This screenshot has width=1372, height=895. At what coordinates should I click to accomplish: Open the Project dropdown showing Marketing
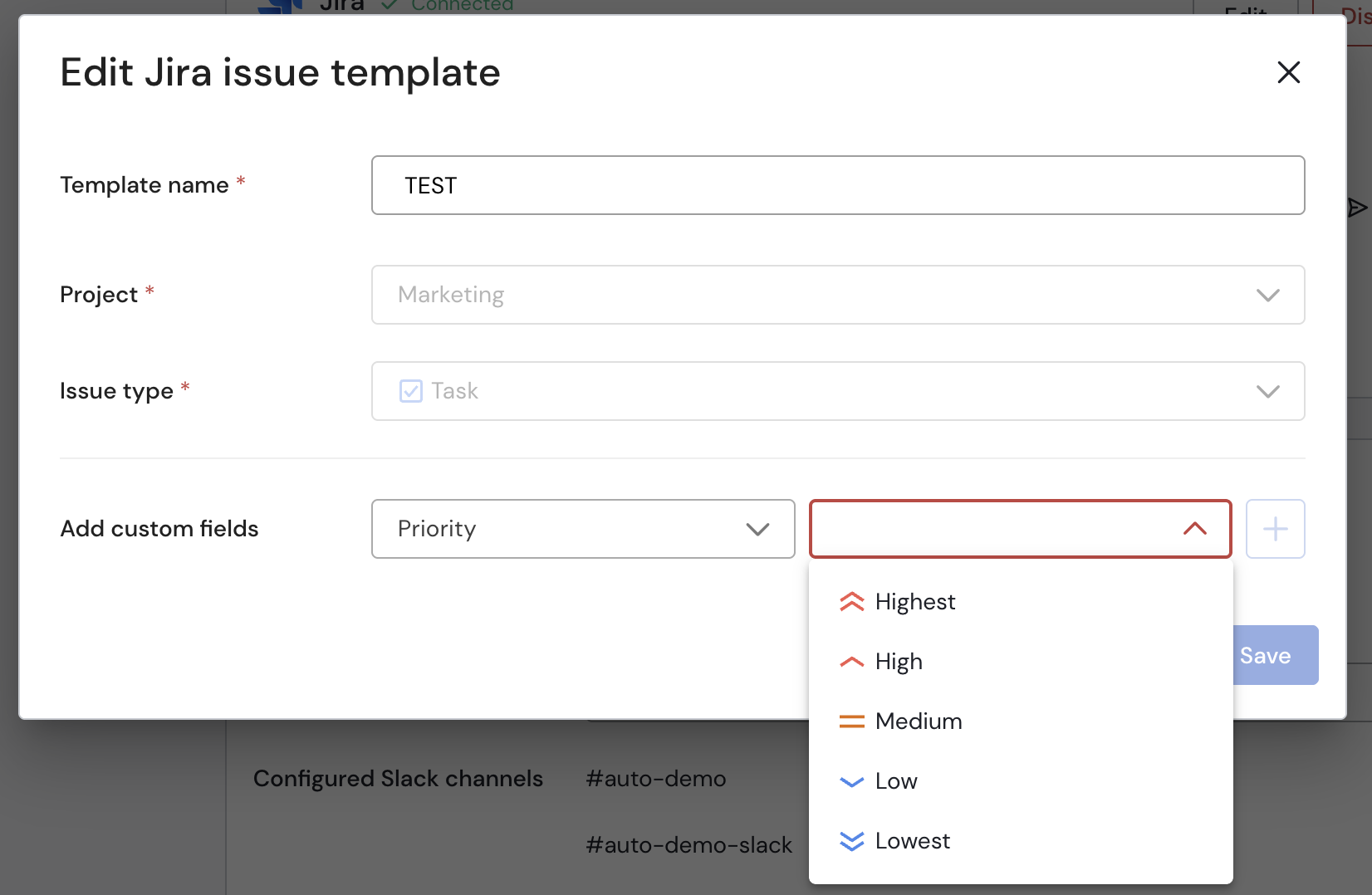(x=838, y=295)
